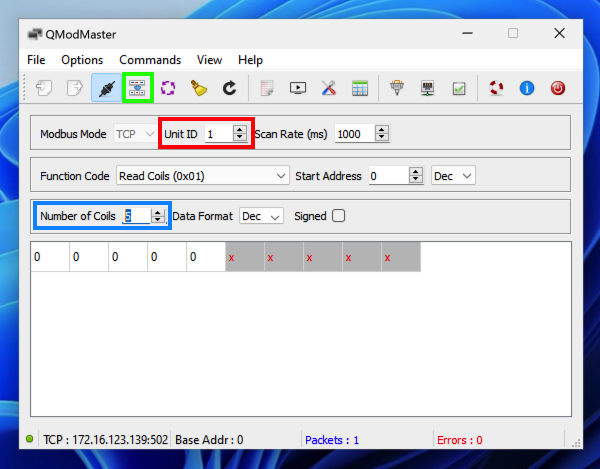Screen dimensions: 600x469
Task: Toggle the table Headers icon
Action: point(360,88)
